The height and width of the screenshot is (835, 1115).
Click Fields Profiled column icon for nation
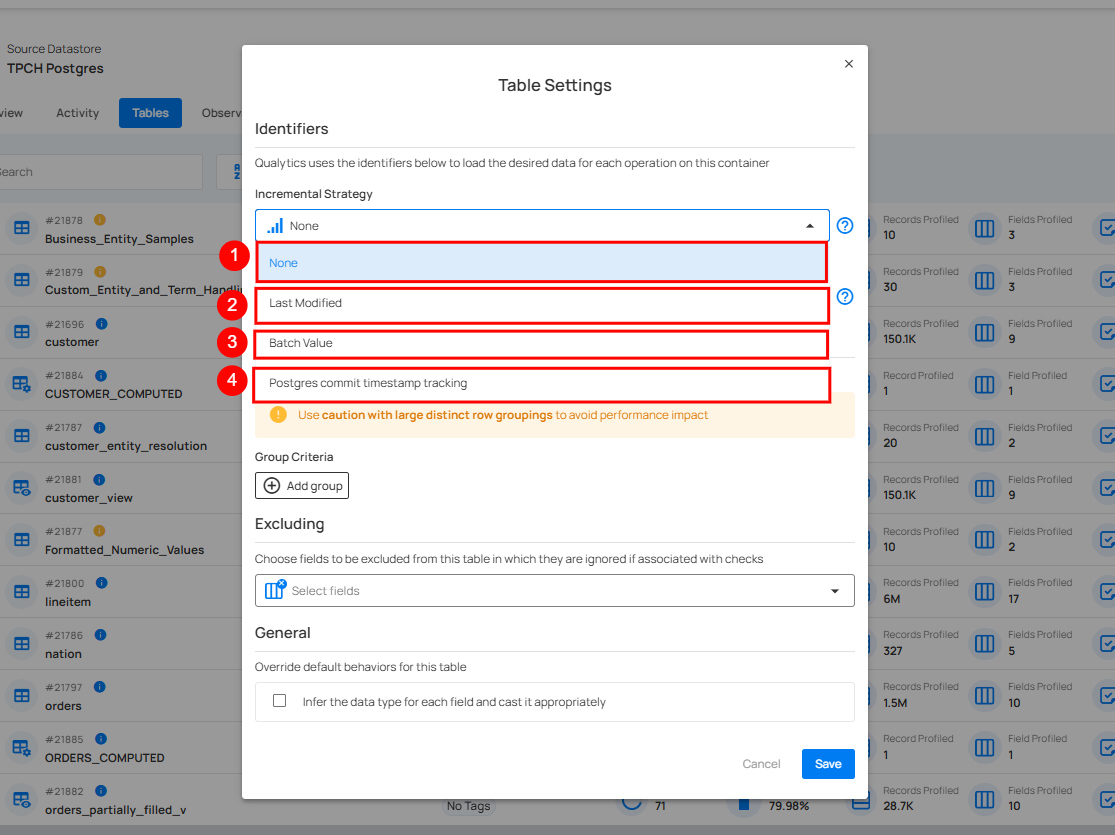[x=985, y=644]
